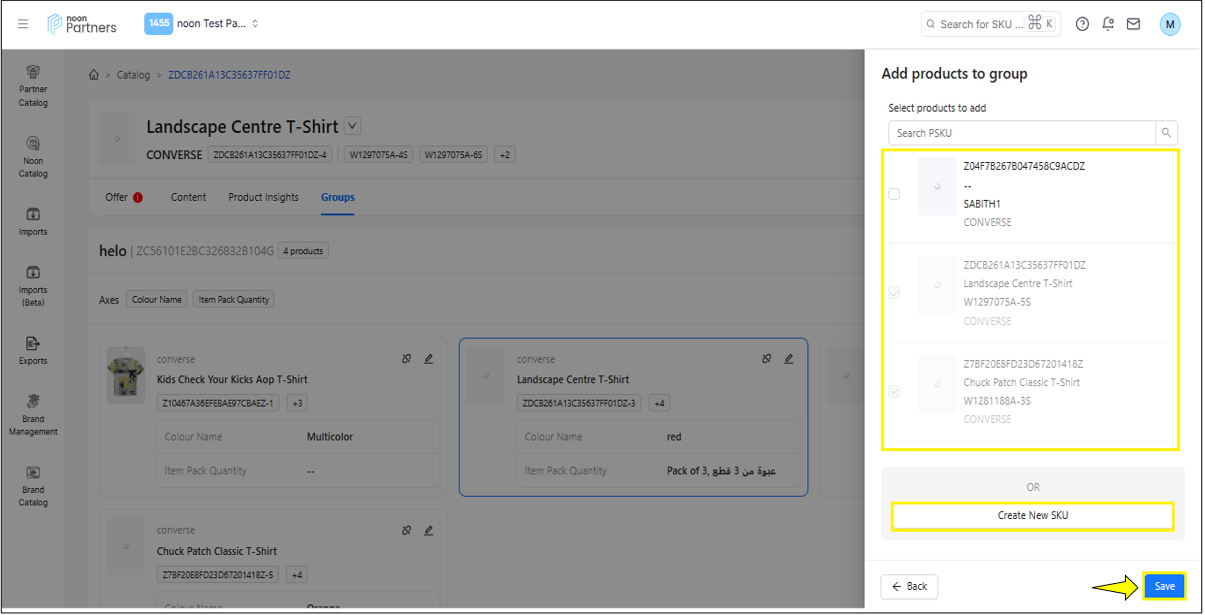1205x615 pixels.
Task: Open Partner Catalog in sidebar
Action: click(x=33, y=85)
